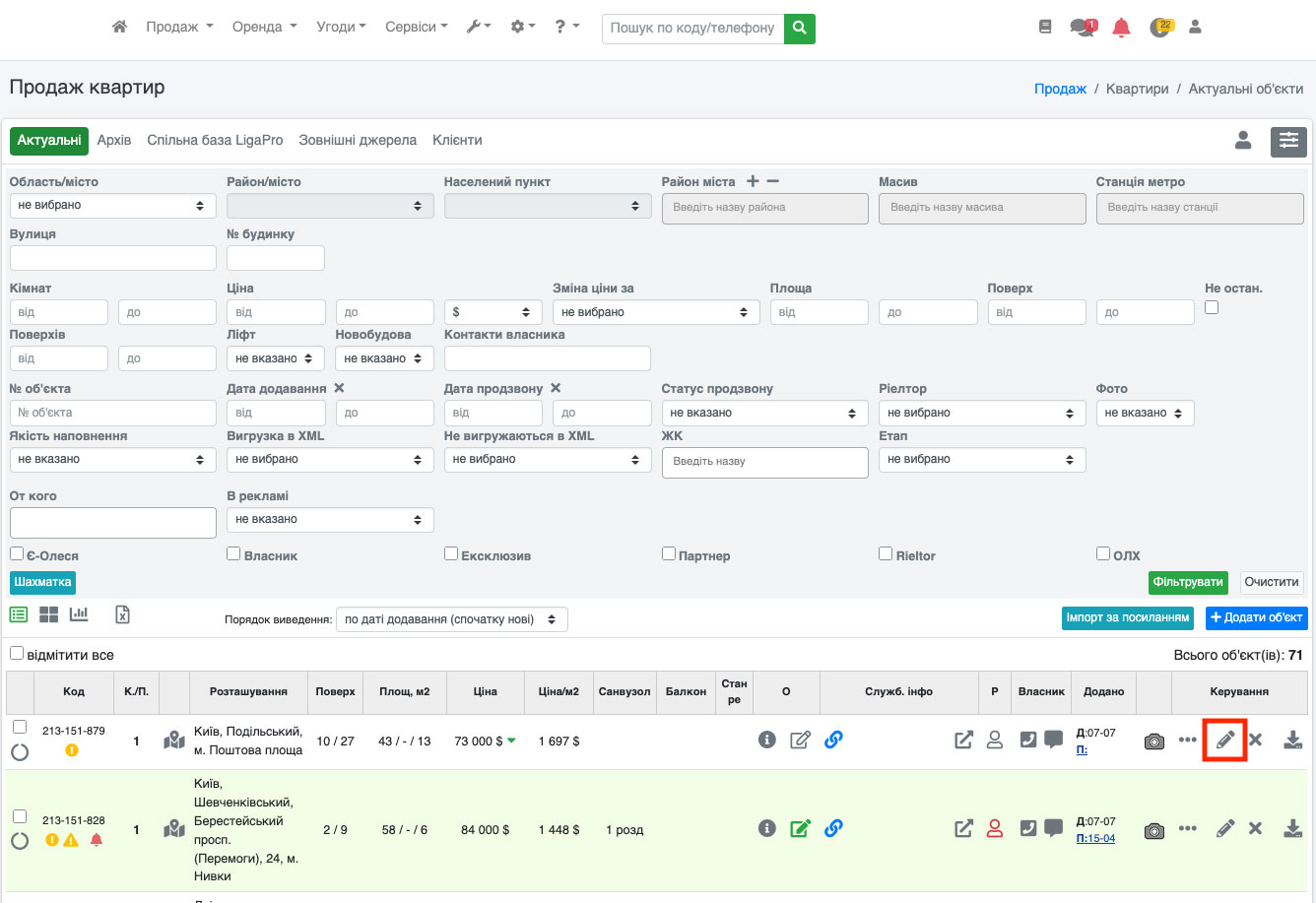Click the home icon in navbar
1316x903 pixels.
tap(119, 28)
